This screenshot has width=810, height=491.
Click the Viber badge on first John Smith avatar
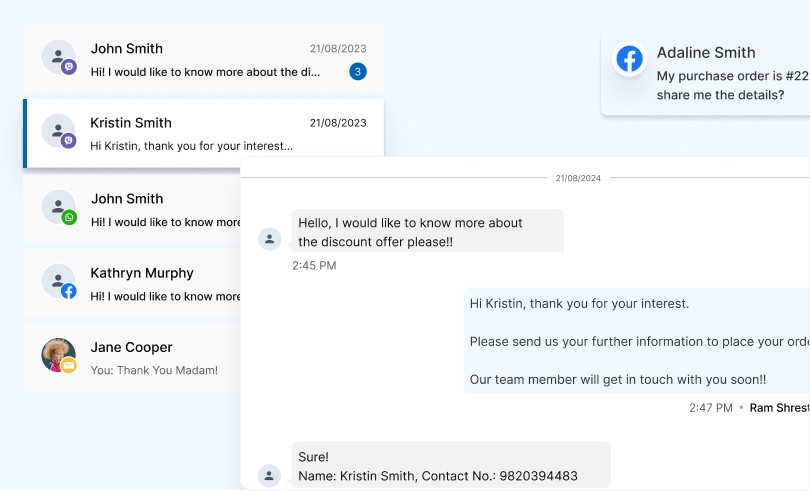point(69,67)
